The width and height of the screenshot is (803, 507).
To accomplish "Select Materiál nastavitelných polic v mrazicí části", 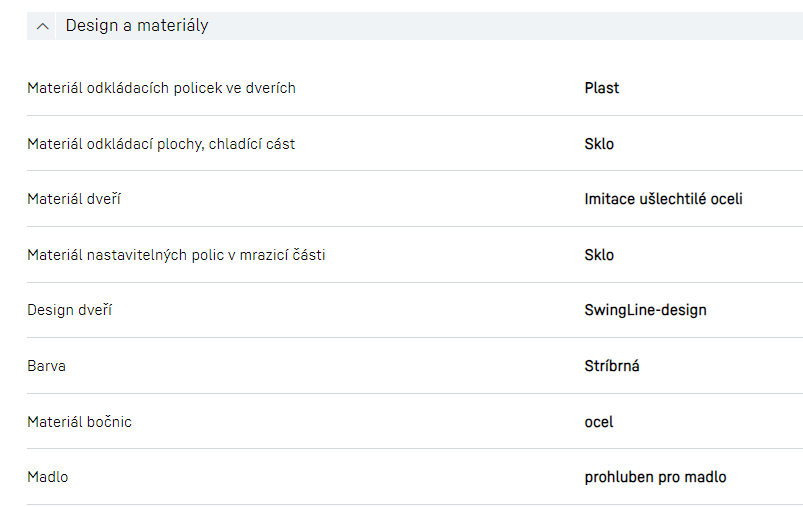I will click(176, 255).
